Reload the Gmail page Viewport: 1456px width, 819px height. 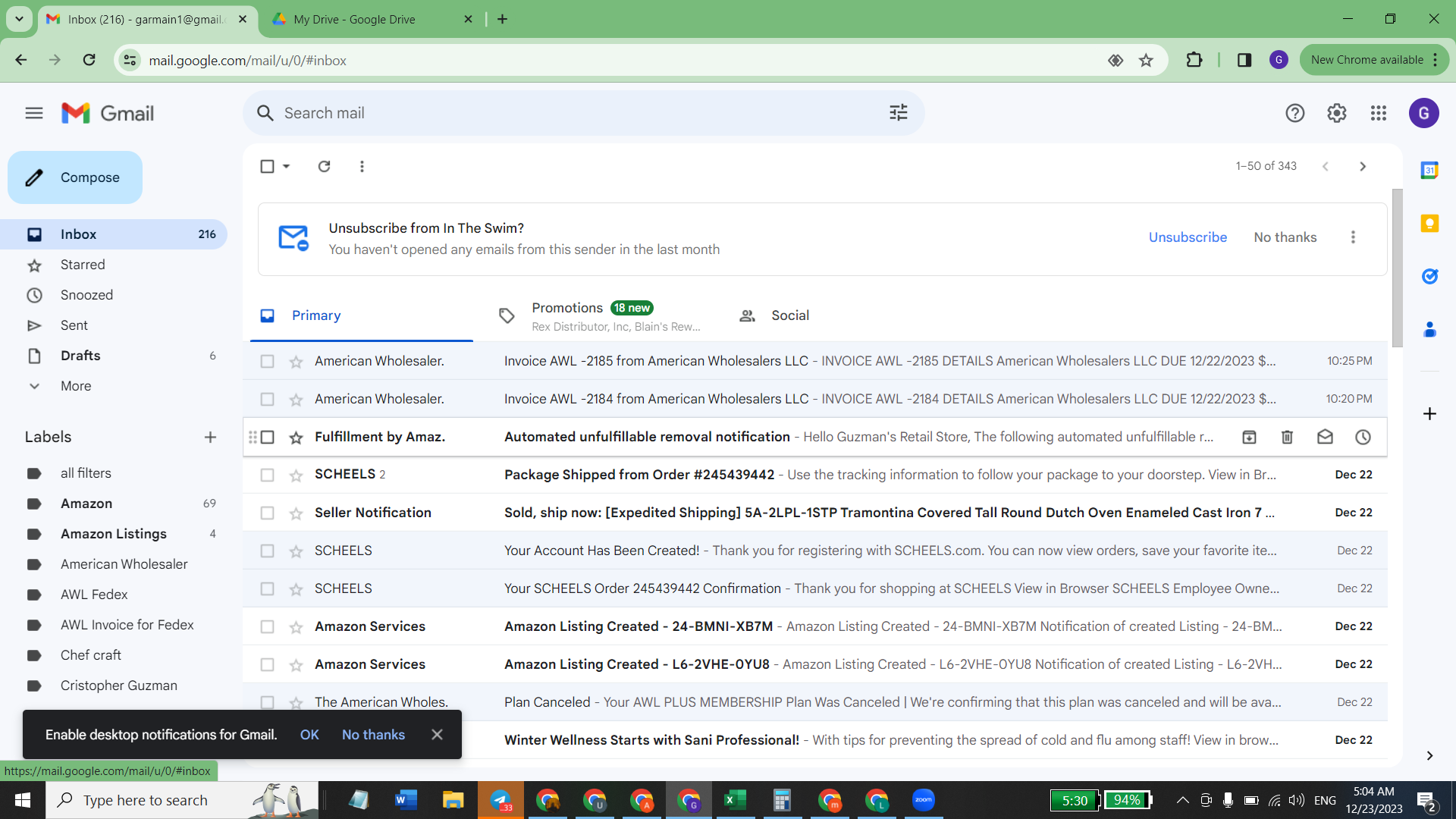[x=89, y=60]
